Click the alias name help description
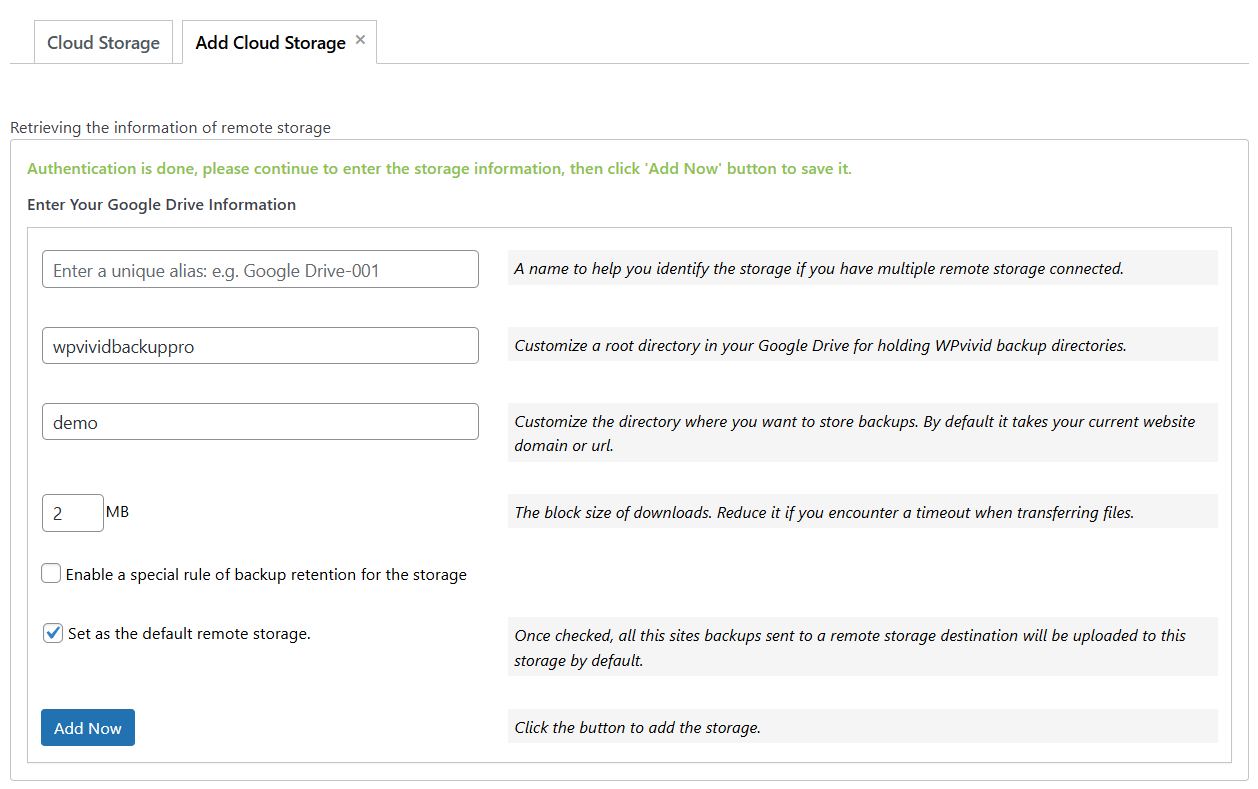This screenshot has width=1258, height=789. click(x=818, y=268)
